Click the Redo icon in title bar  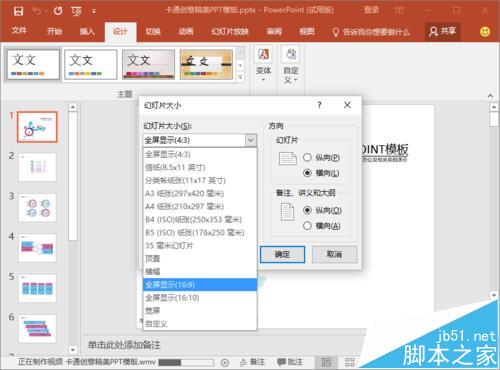58,11
